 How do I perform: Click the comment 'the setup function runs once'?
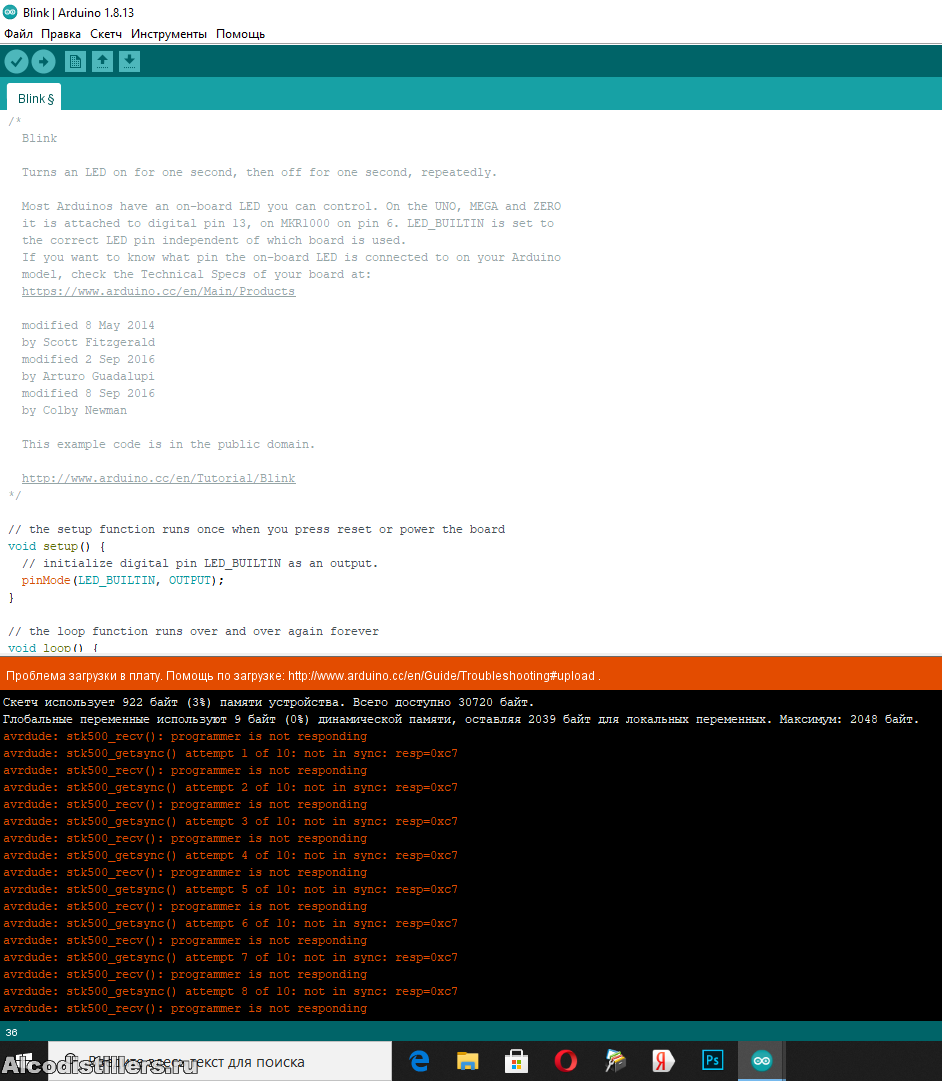click(x=257, y=529)
